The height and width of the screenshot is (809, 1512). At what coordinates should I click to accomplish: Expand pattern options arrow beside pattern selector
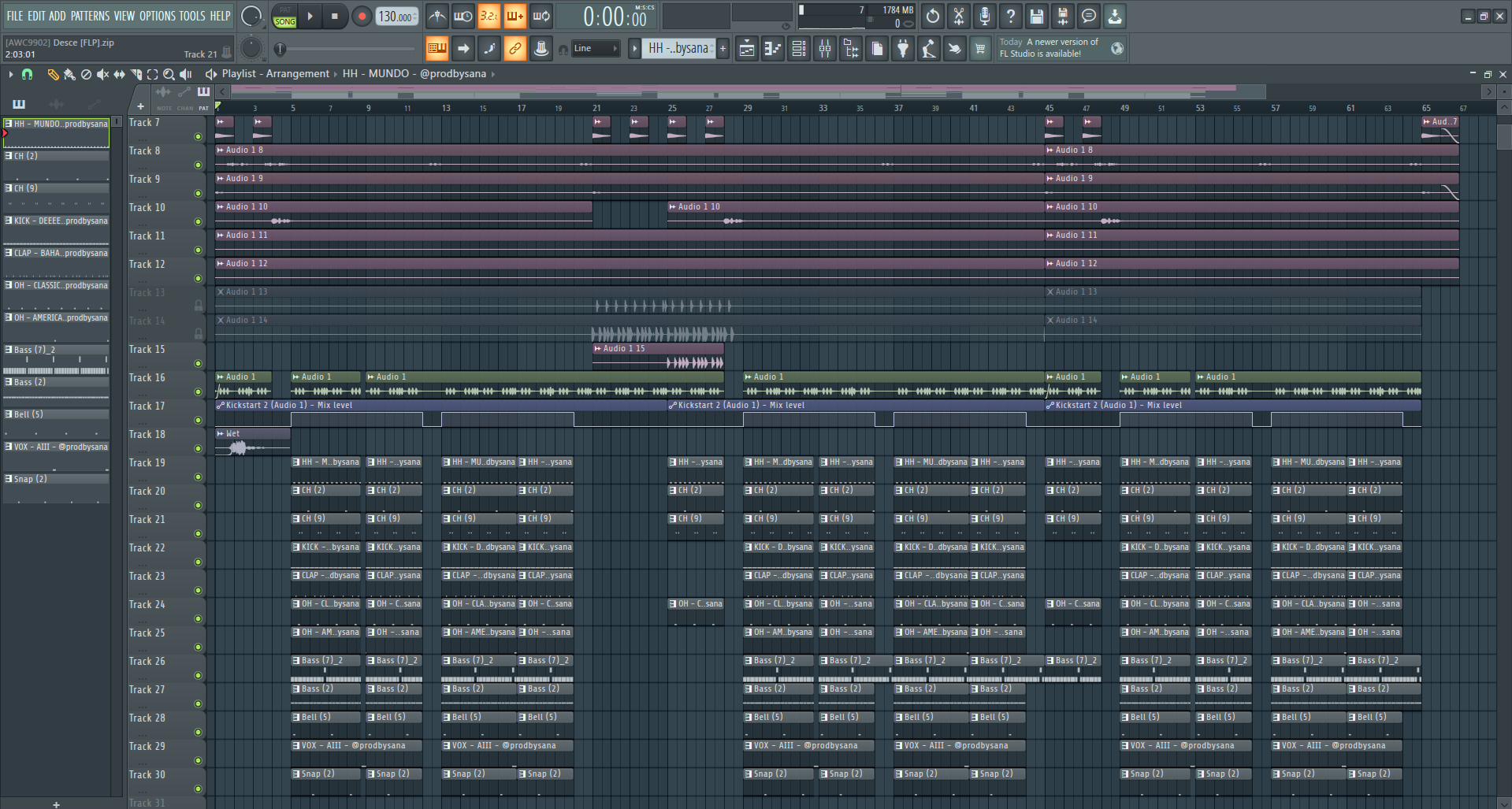click(634, 49)
